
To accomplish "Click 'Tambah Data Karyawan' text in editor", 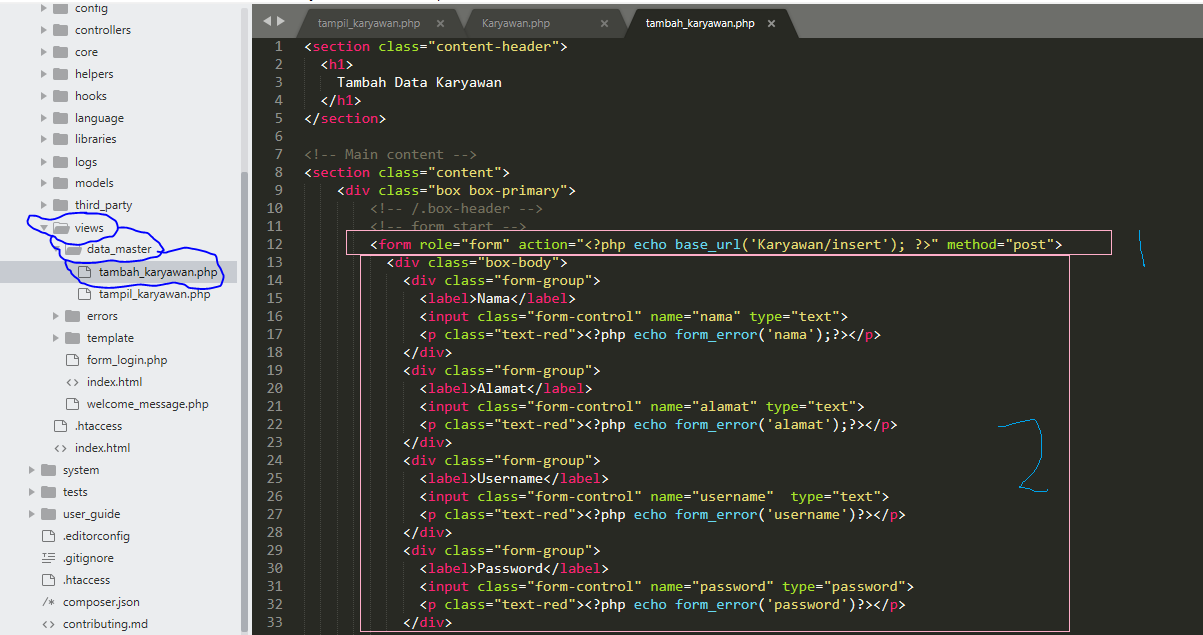I will [x=419, y=82].
